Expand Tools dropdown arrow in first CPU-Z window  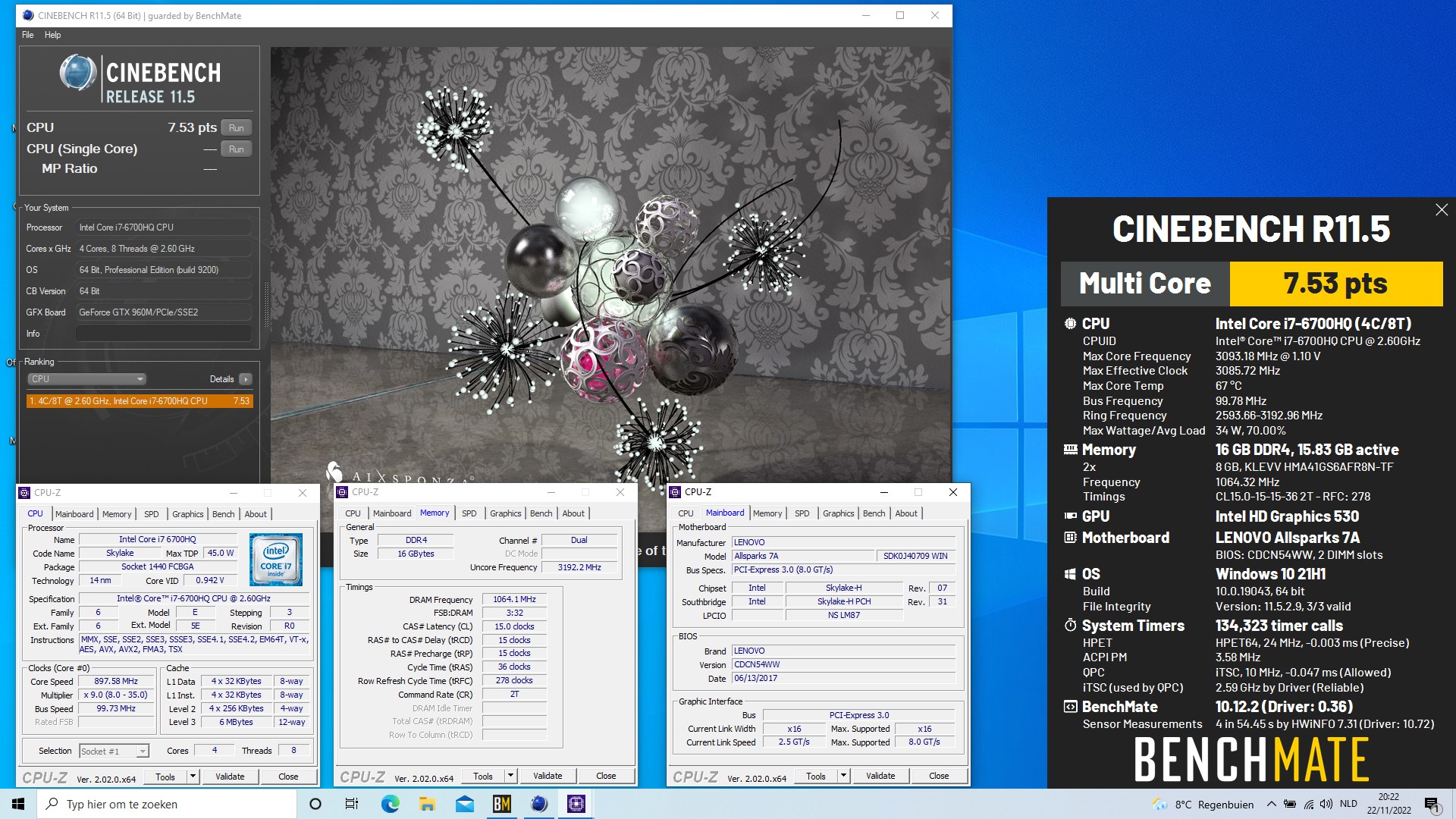pos(193,777)
